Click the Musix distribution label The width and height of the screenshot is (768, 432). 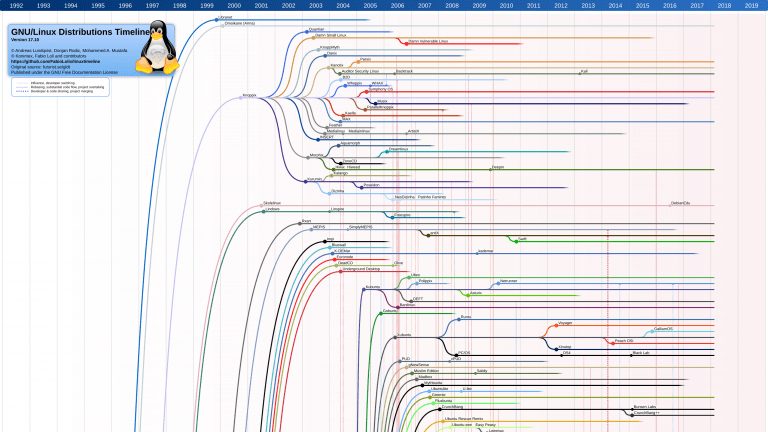pos(382,101)
